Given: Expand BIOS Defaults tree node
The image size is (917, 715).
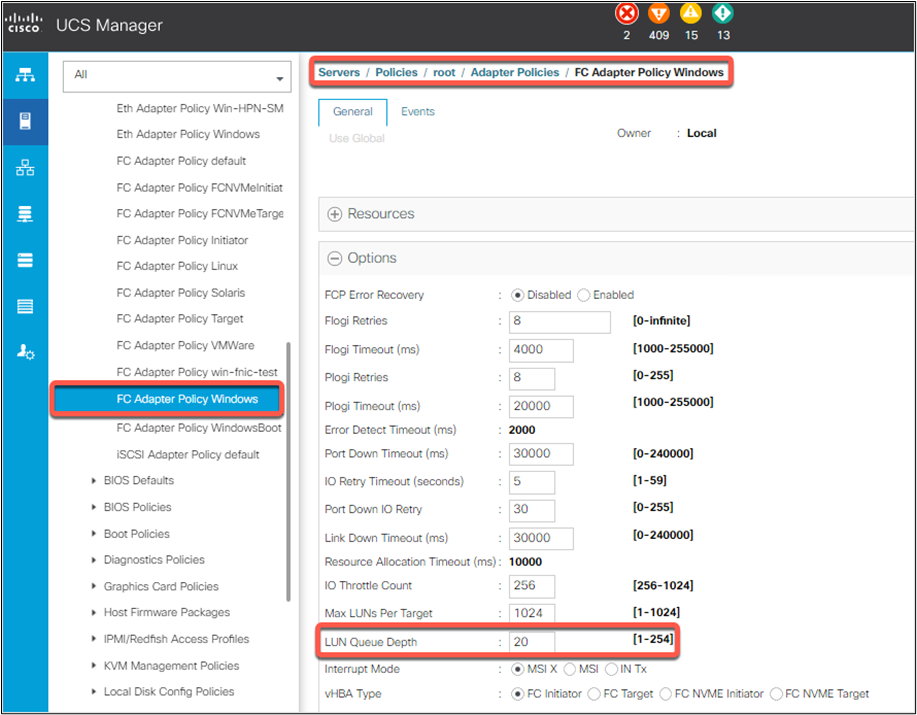Looking at the screenshot, I should pos(94,481).
